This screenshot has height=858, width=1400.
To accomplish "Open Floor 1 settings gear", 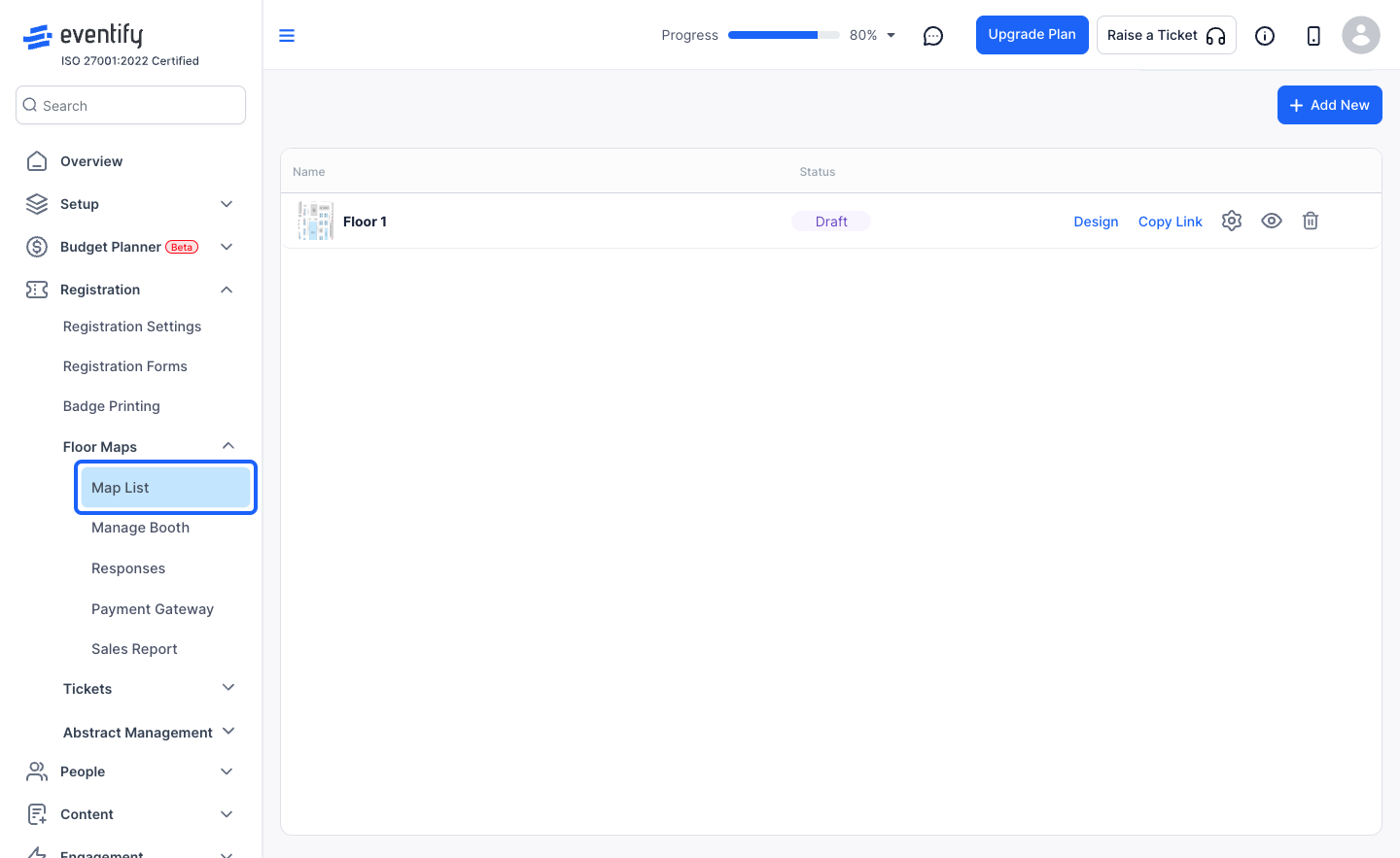I will coord(1232,221).
